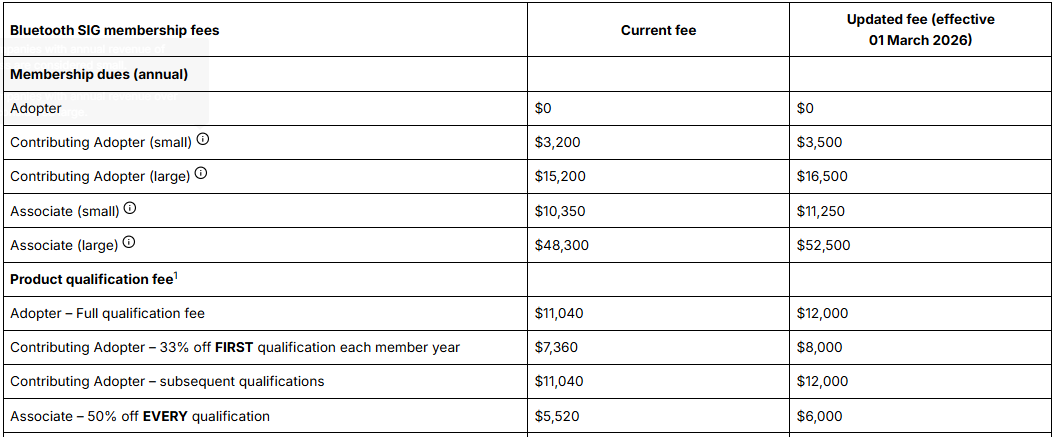Select the $48,300 Associate large current fee
This screenshot has width=1055, height=437.
561,246
